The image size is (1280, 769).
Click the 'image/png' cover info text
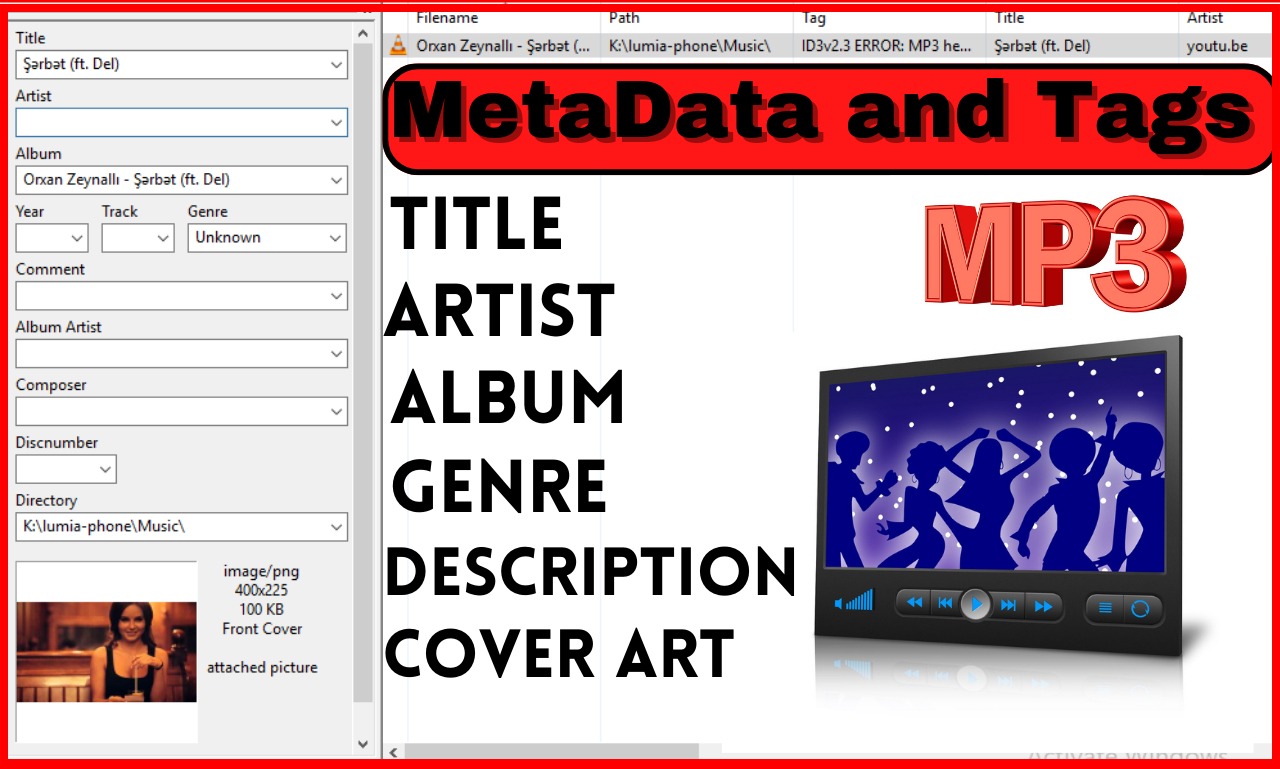[x=261, y=572]
